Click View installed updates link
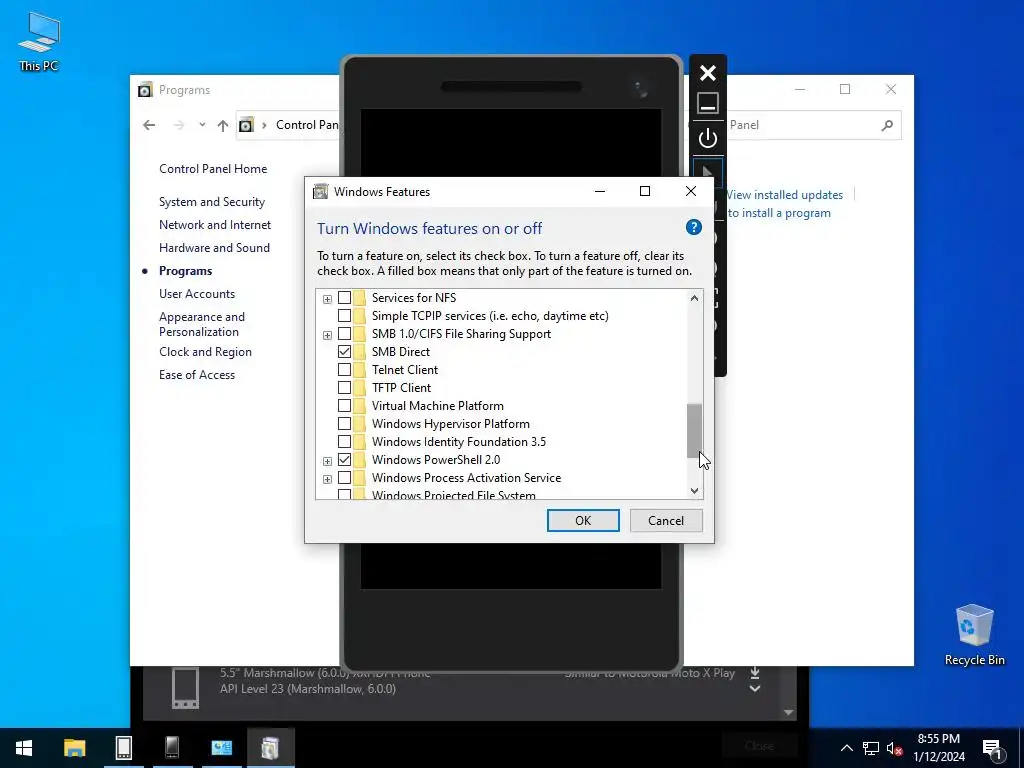Image resolution: width=1024 pixels, height=768 pixels. (x=784, y=195)
